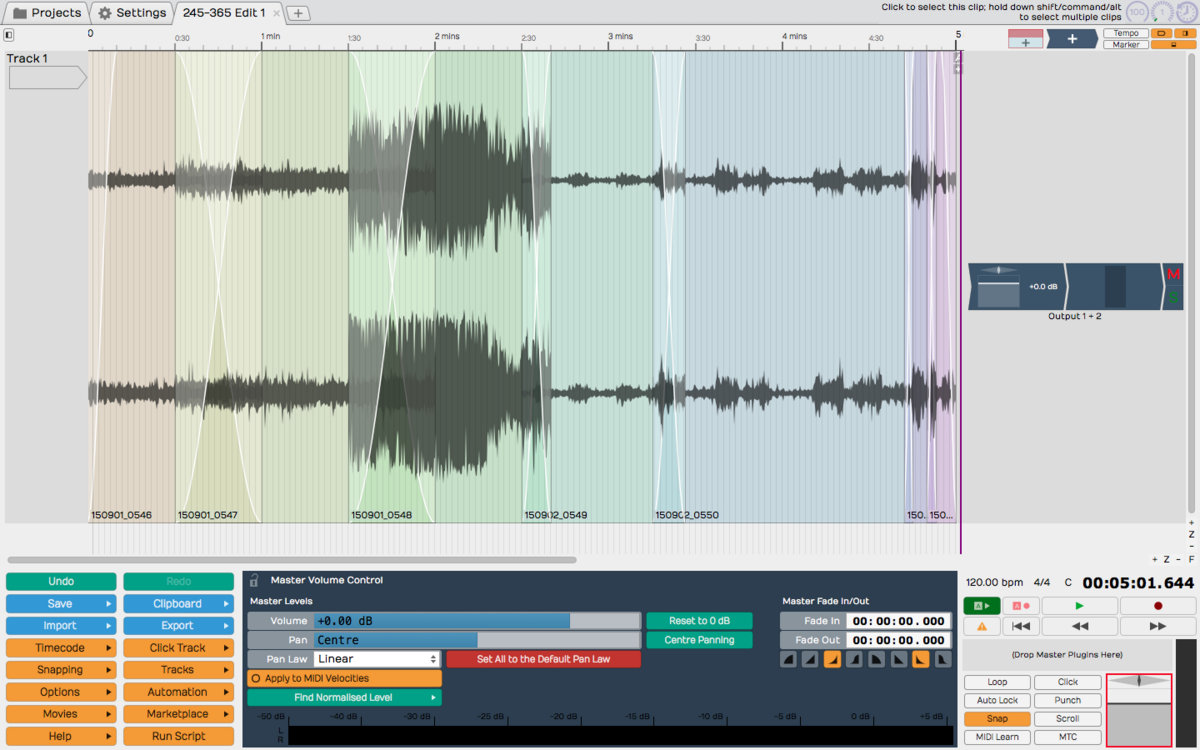Image resolution: width=1200 pixels, height=750 pixels.
Task: Solo Track 1 with the green S button
Action: tap(1173, 298)
